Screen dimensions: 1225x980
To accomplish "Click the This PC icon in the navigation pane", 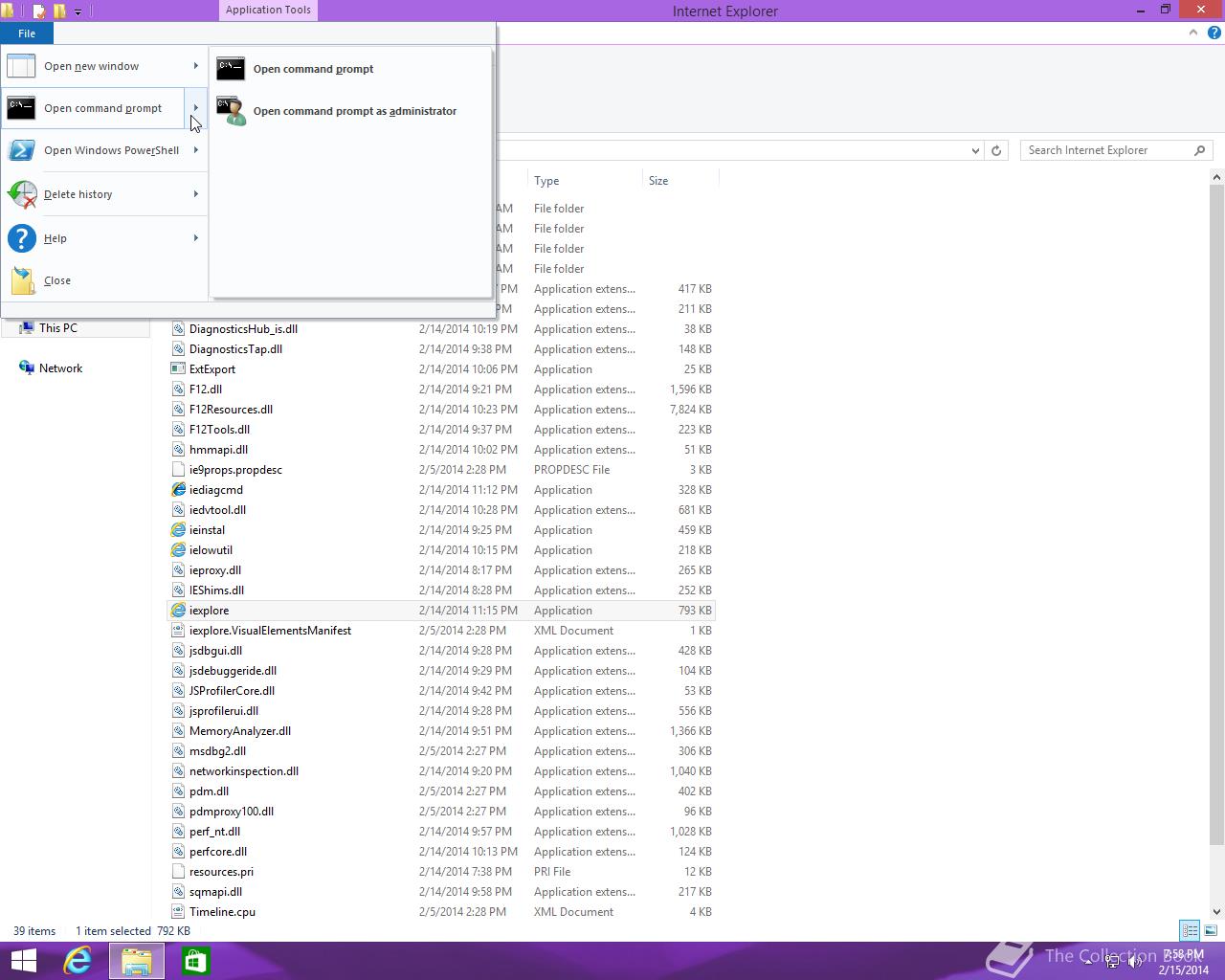I will click(27, 328).
